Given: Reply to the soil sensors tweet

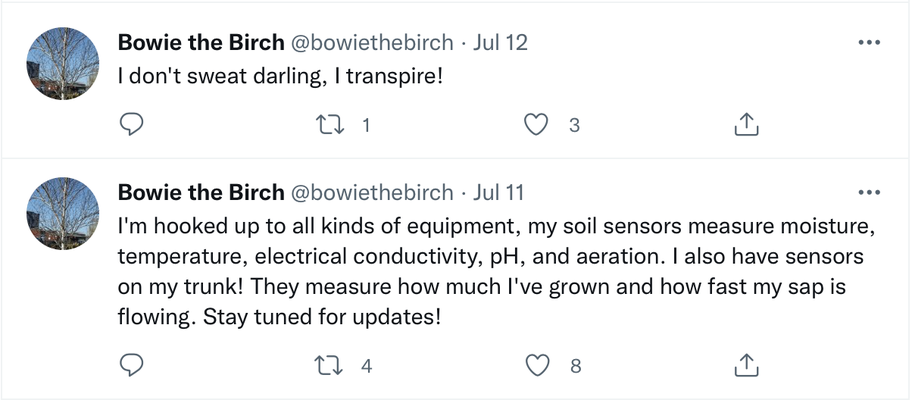Looking at the screenshot, I should pyautogui.click(x=132, y=365).
